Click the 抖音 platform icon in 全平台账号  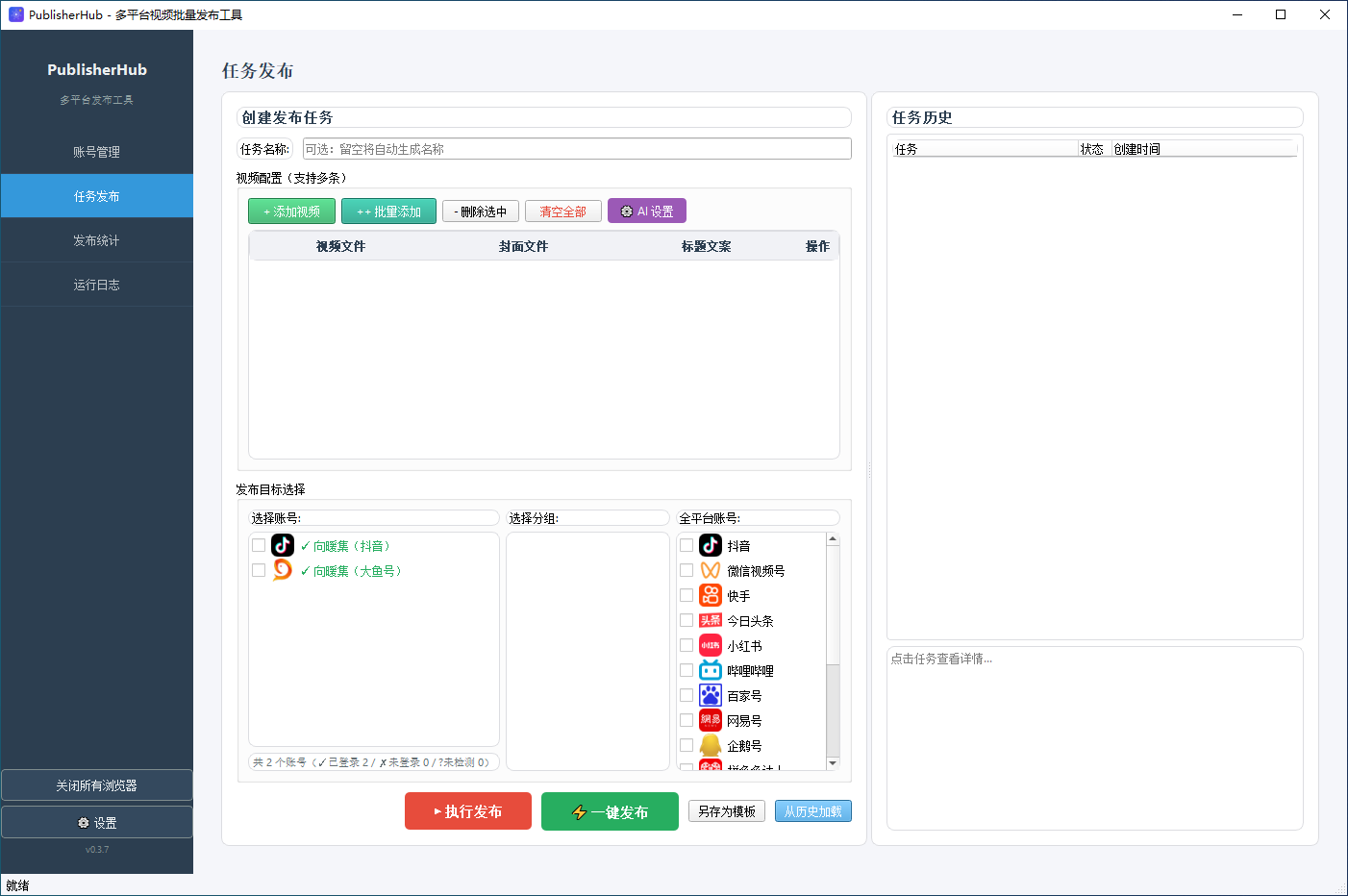[x=711, y=545]
